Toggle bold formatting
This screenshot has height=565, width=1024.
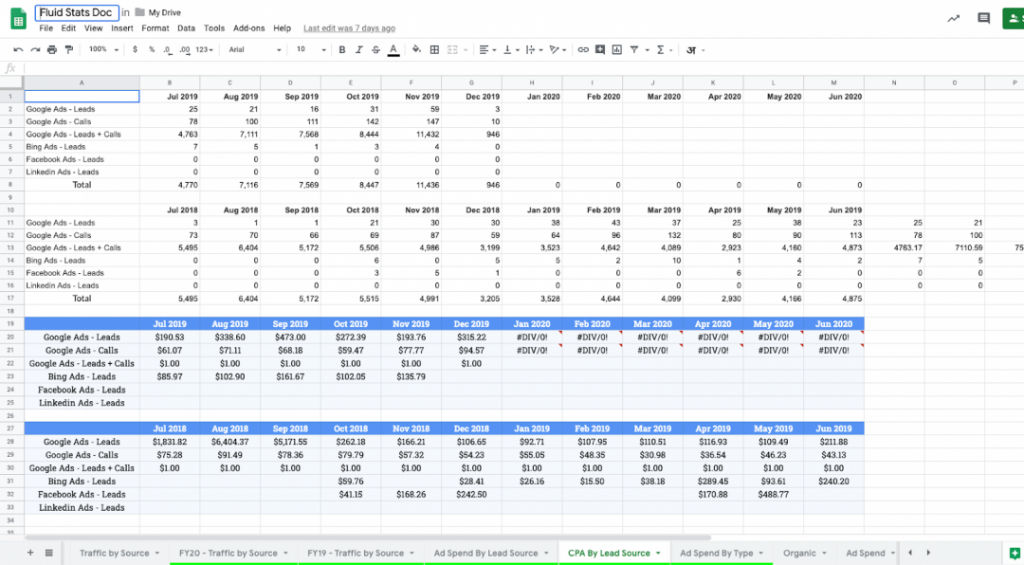pos(342,49)
